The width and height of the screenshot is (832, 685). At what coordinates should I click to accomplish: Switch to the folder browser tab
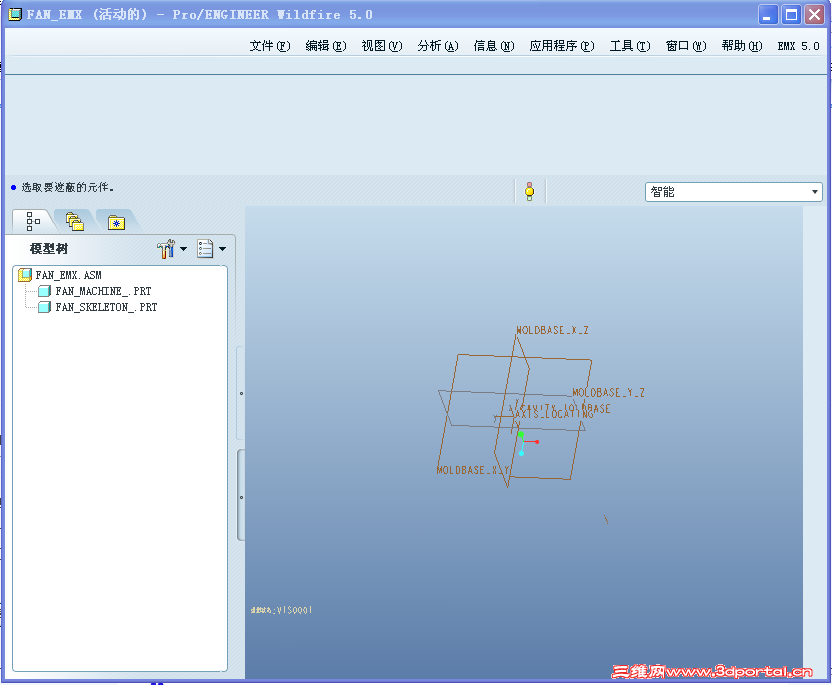[75, 221]
